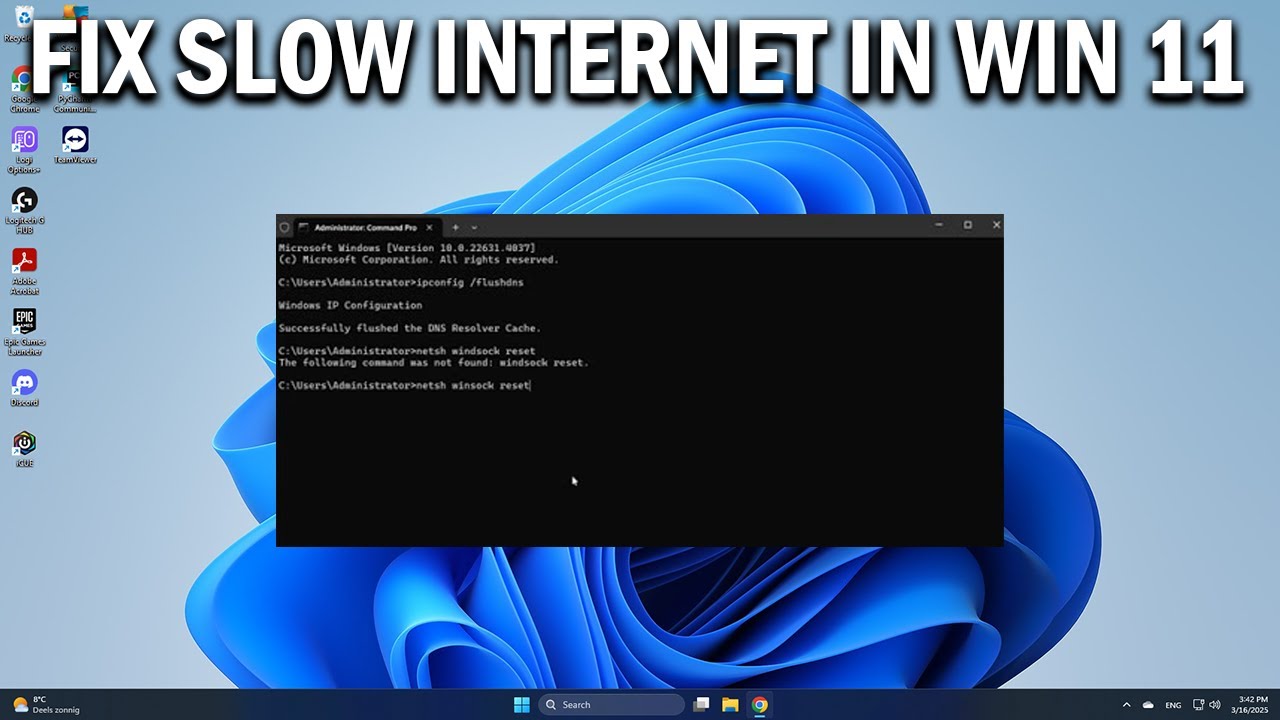The image size is (1280, 720).
Task: Open the Logi Options+ desktop icon
Action: click(24, 150)
